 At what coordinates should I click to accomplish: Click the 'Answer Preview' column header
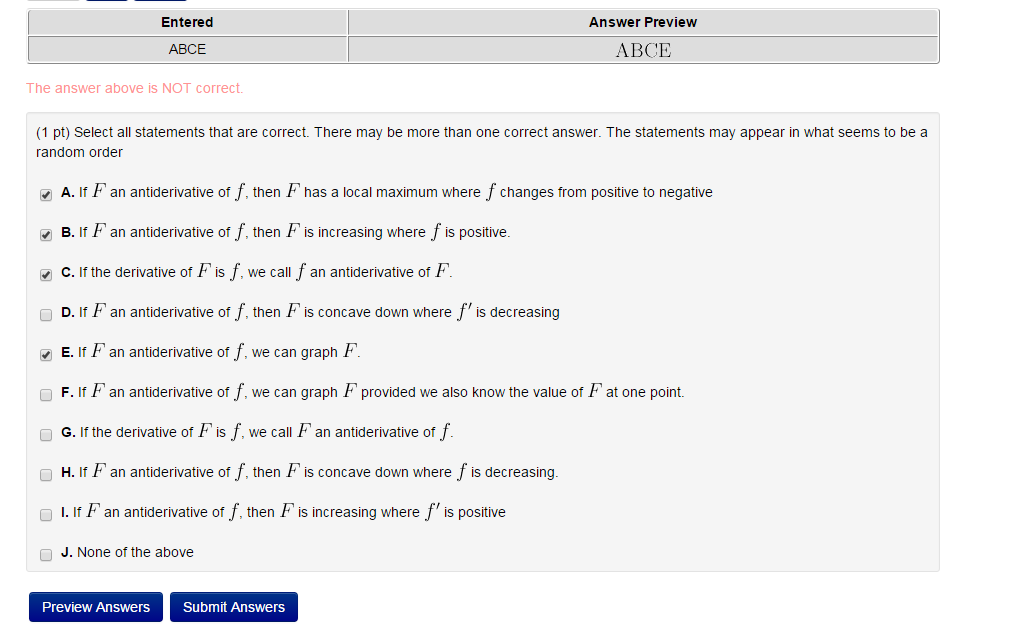(643, 22)
